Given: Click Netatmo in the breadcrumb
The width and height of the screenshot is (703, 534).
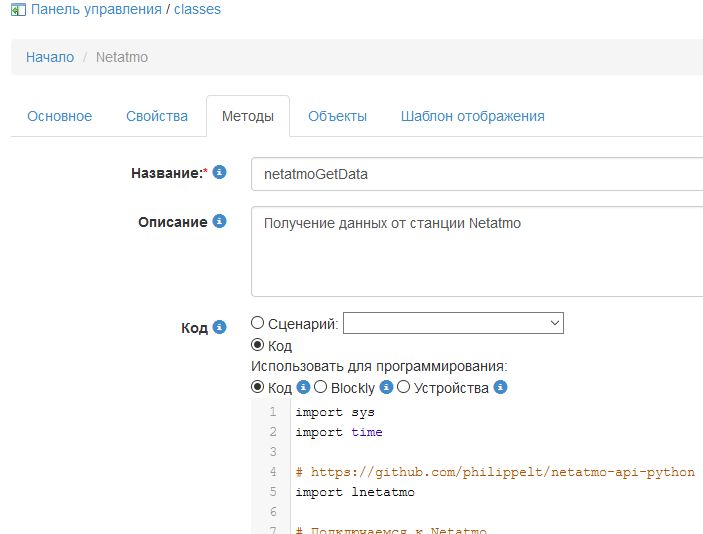Looking at the screenshot, I should click(122, 57).
